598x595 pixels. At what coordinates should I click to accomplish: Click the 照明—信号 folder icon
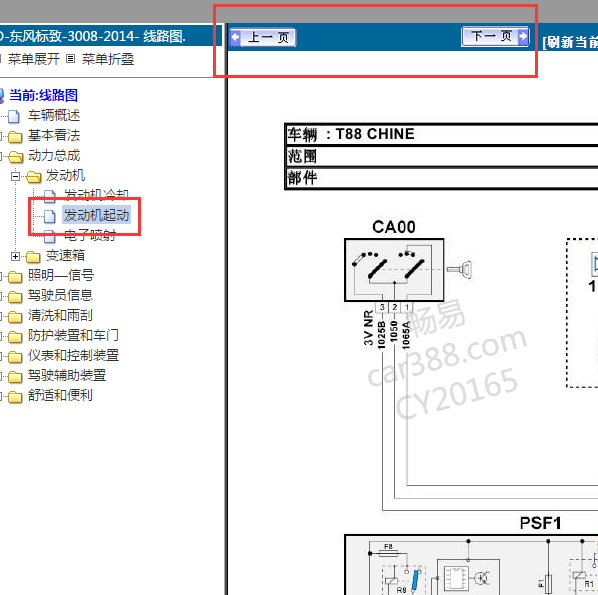[x=15, y=277]
